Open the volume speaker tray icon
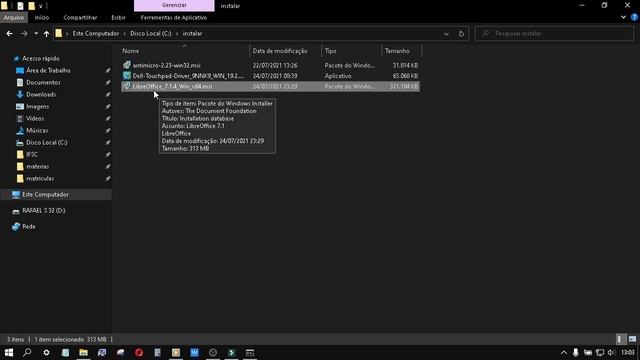 click(x=611, y=352)
